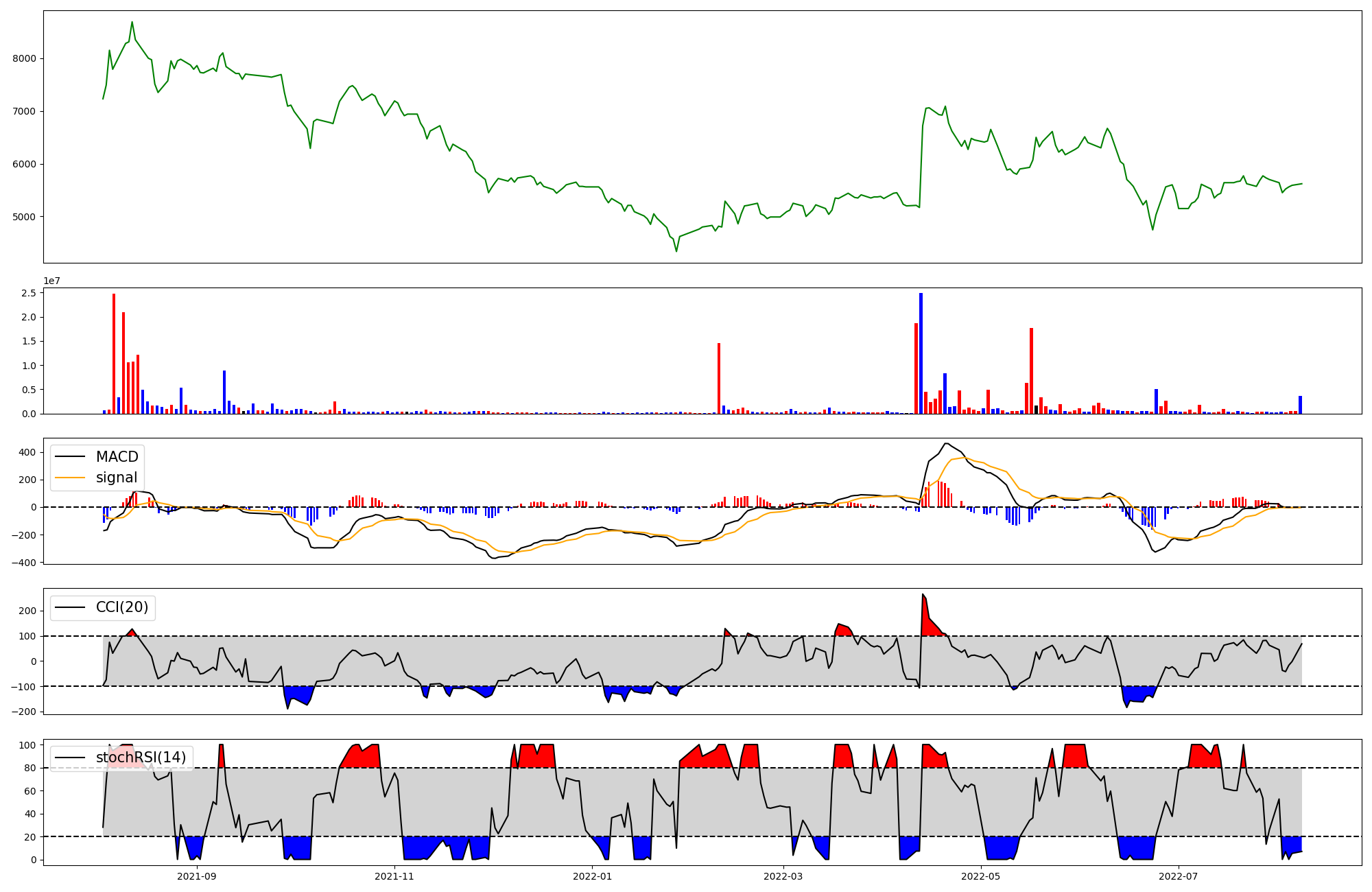Select the stochRSI(14) legend entry
Image resolution: width=1372 pixels, height=892 pixels.
coord(141,758)
